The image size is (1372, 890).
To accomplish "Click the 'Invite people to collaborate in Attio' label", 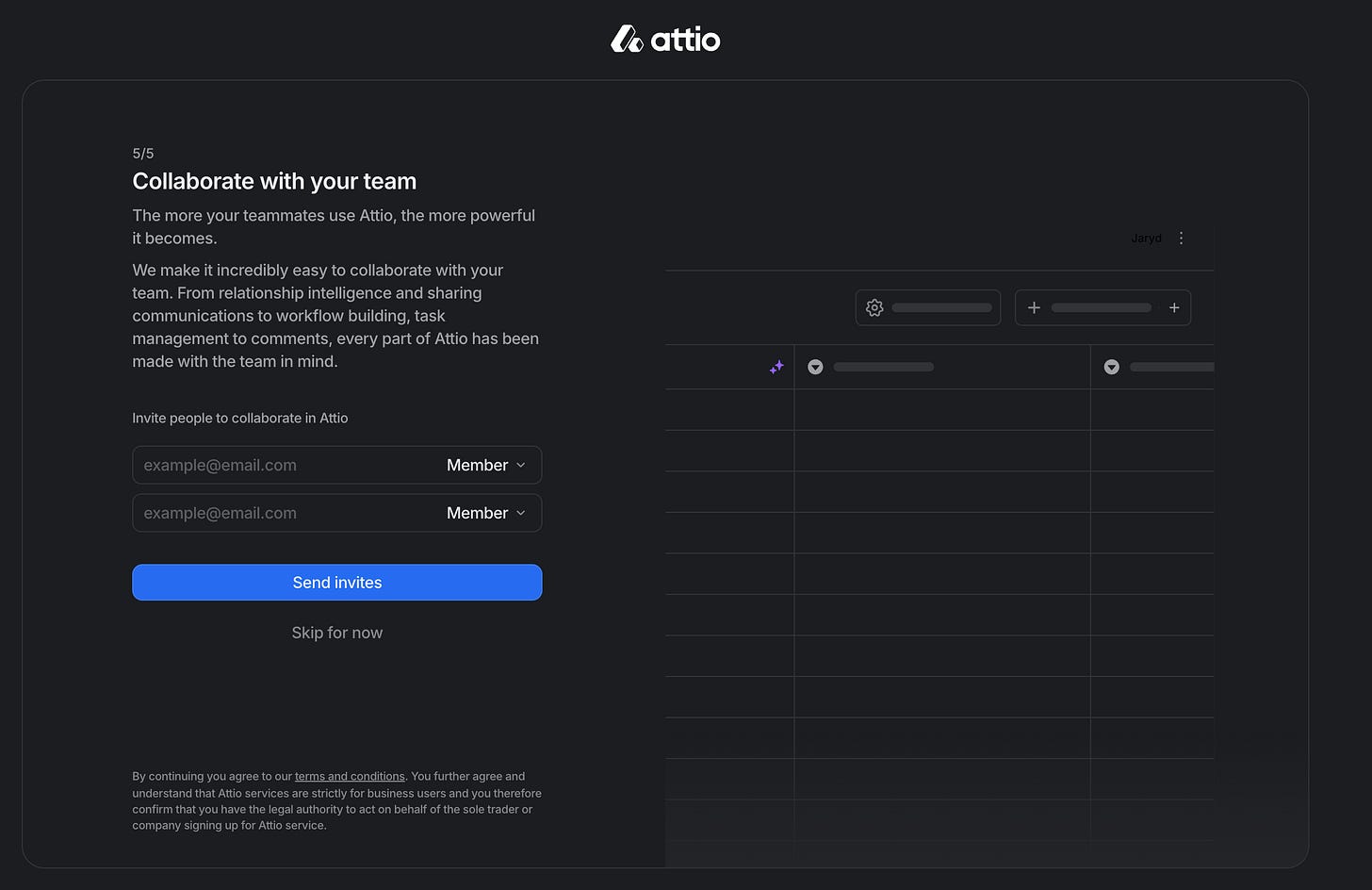I will click(240, 418).
